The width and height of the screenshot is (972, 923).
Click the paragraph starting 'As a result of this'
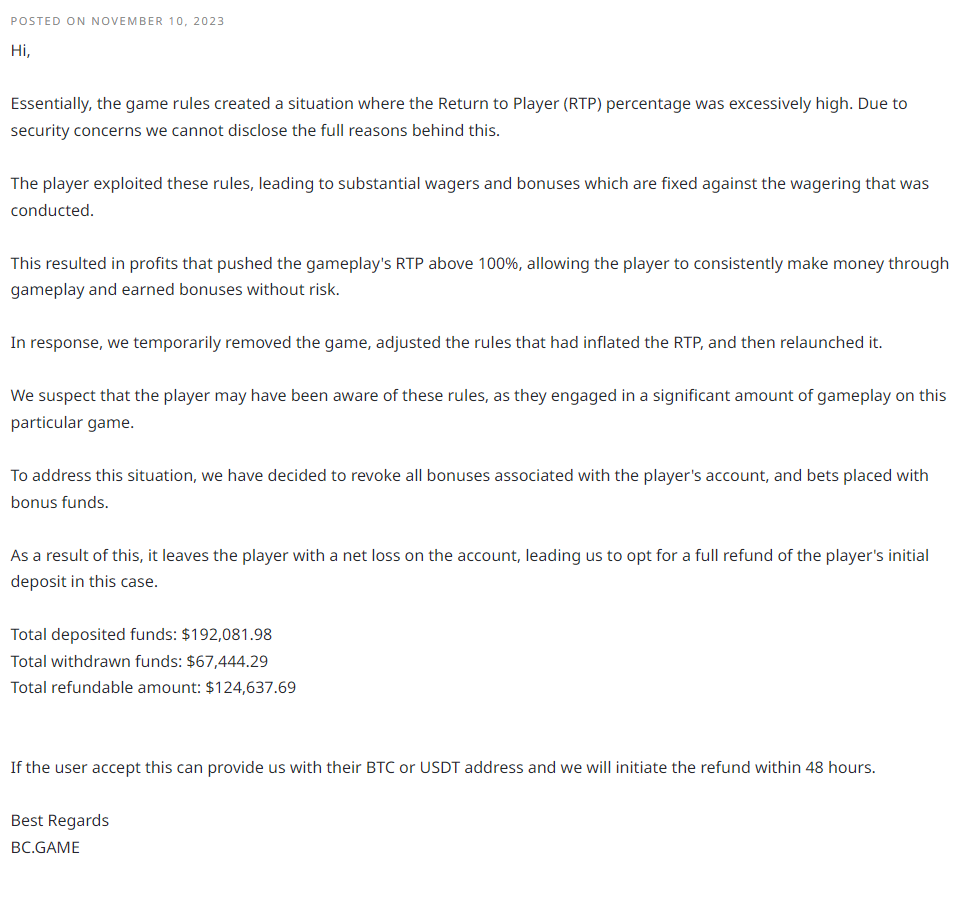(x=470, y=568)
